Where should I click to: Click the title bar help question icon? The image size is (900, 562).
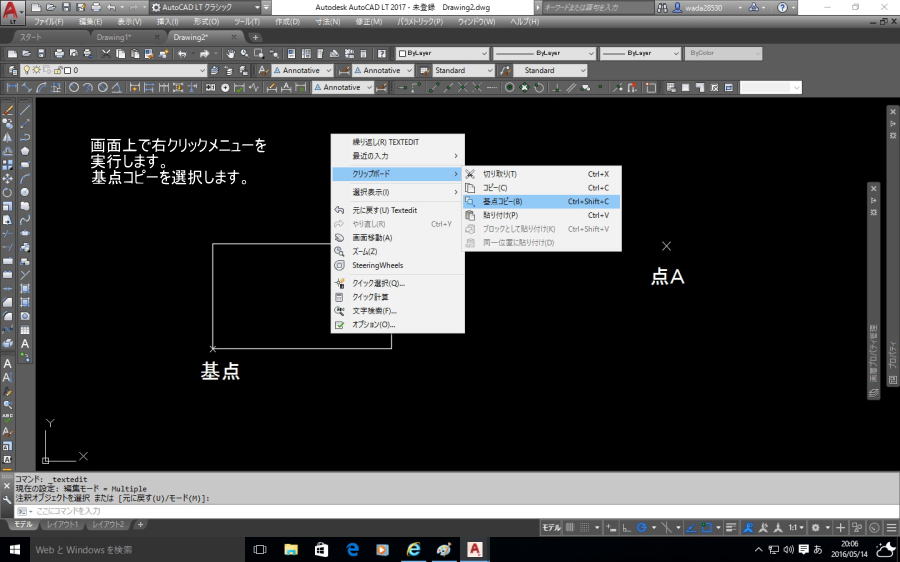782,7
